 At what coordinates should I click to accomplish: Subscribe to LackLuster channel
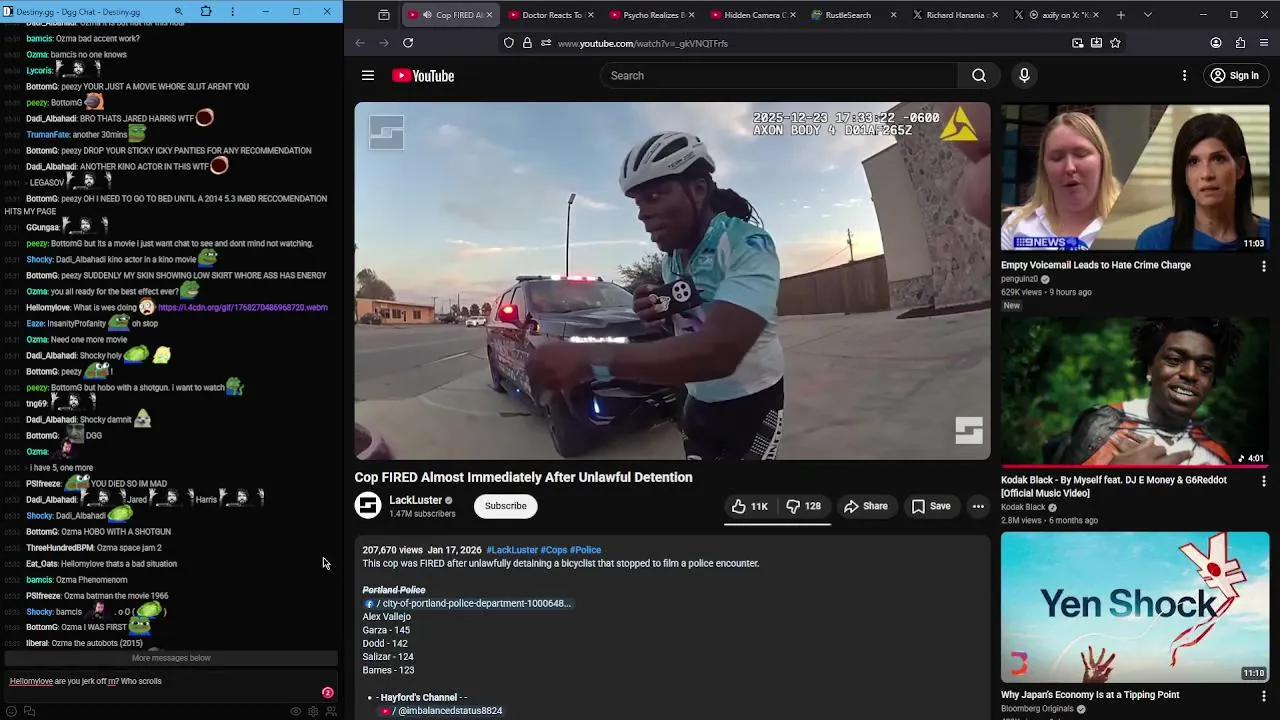(505, 506)
